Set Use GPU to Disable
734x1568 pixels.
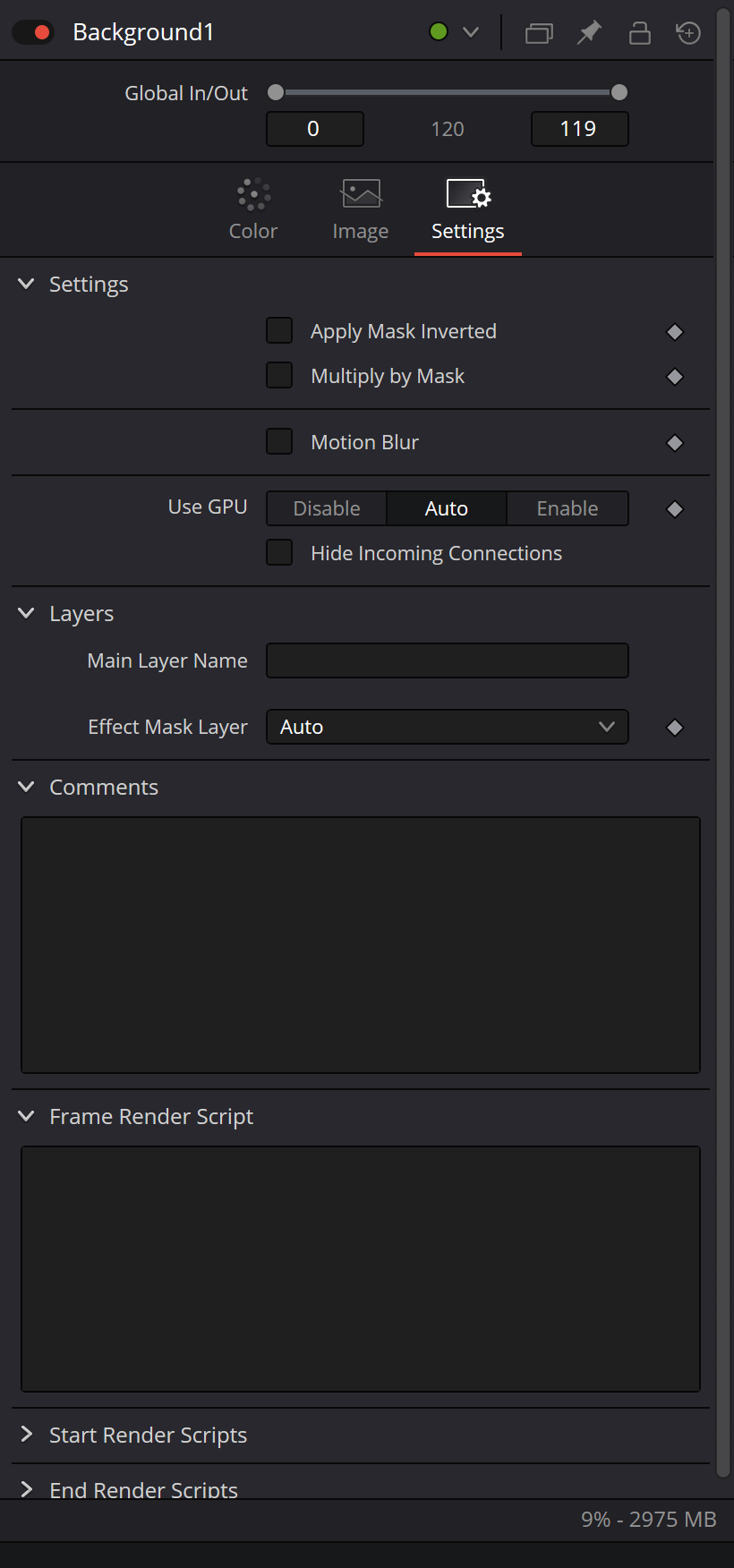[x=327, y=508]
